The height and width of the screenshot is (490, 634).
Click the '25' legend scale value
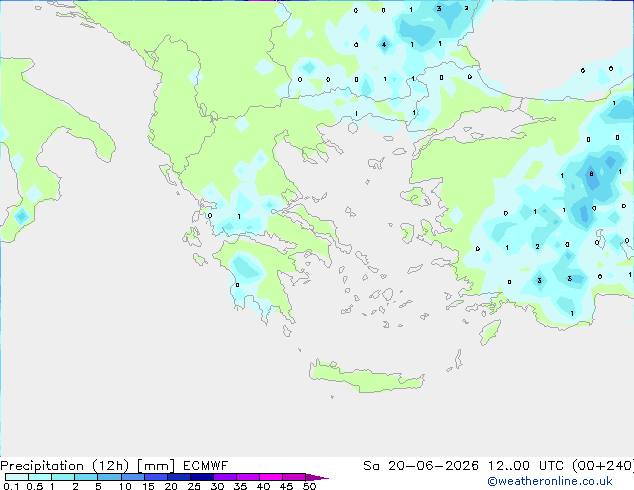tap(194, 486)
